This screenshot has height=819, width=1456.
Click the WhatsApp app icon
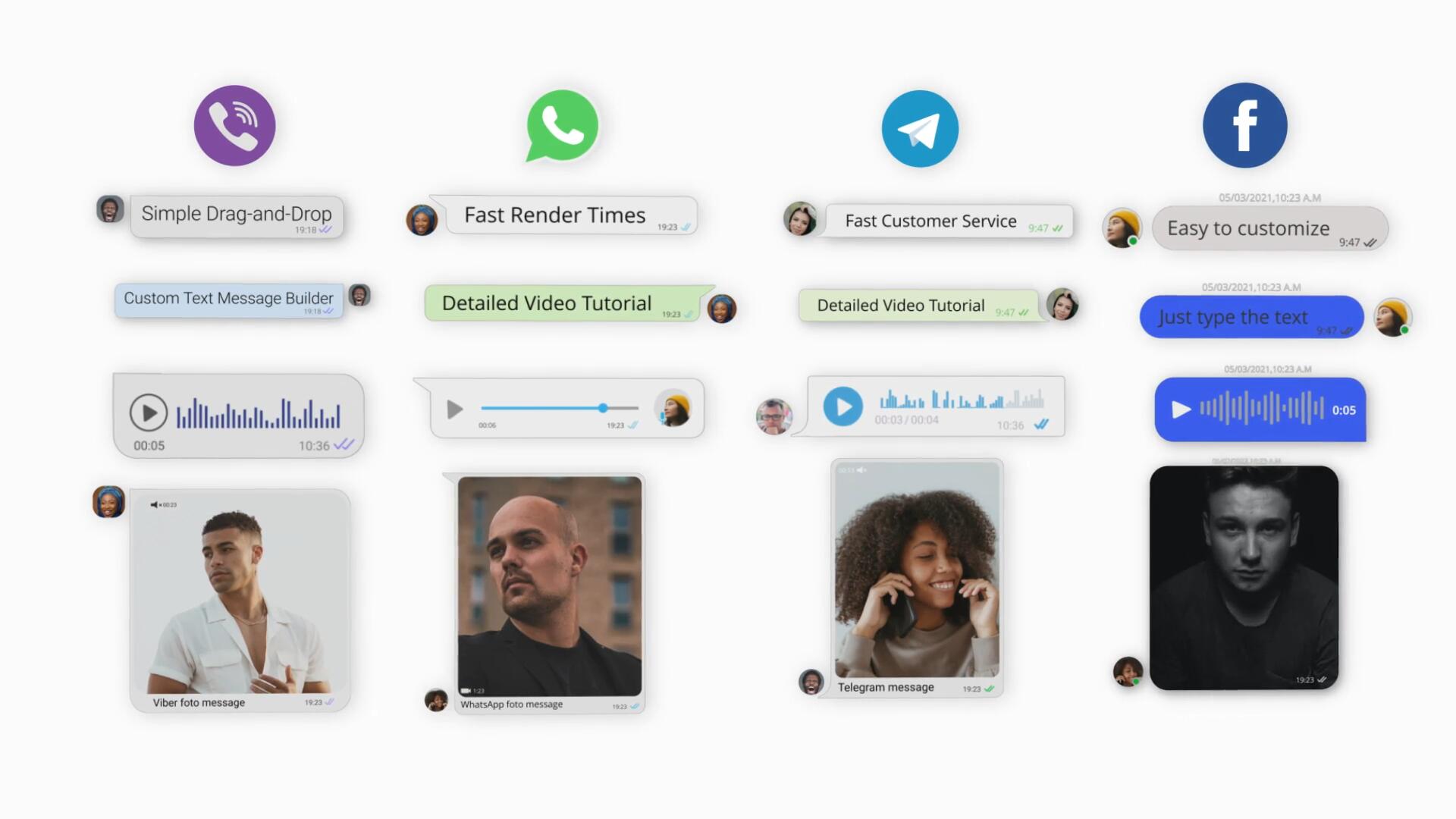[563, 125]
